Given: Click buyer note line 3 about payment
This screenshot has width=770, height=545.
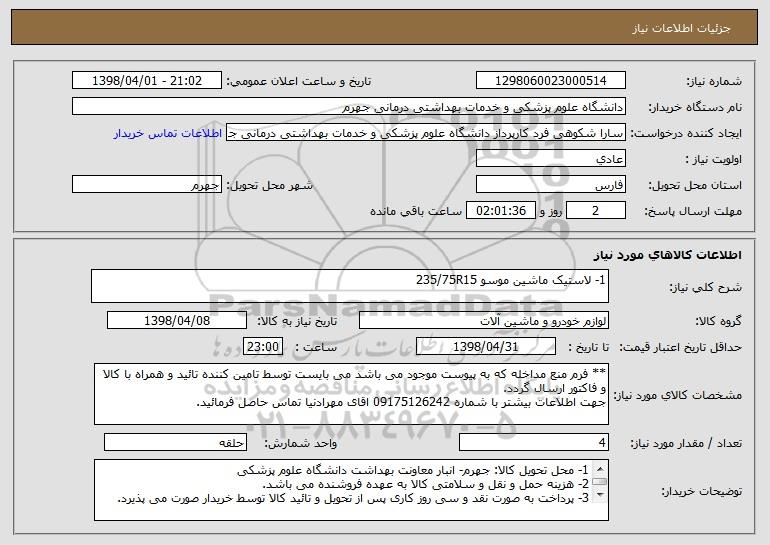Looking at the screenshot, I should [354, 498].
